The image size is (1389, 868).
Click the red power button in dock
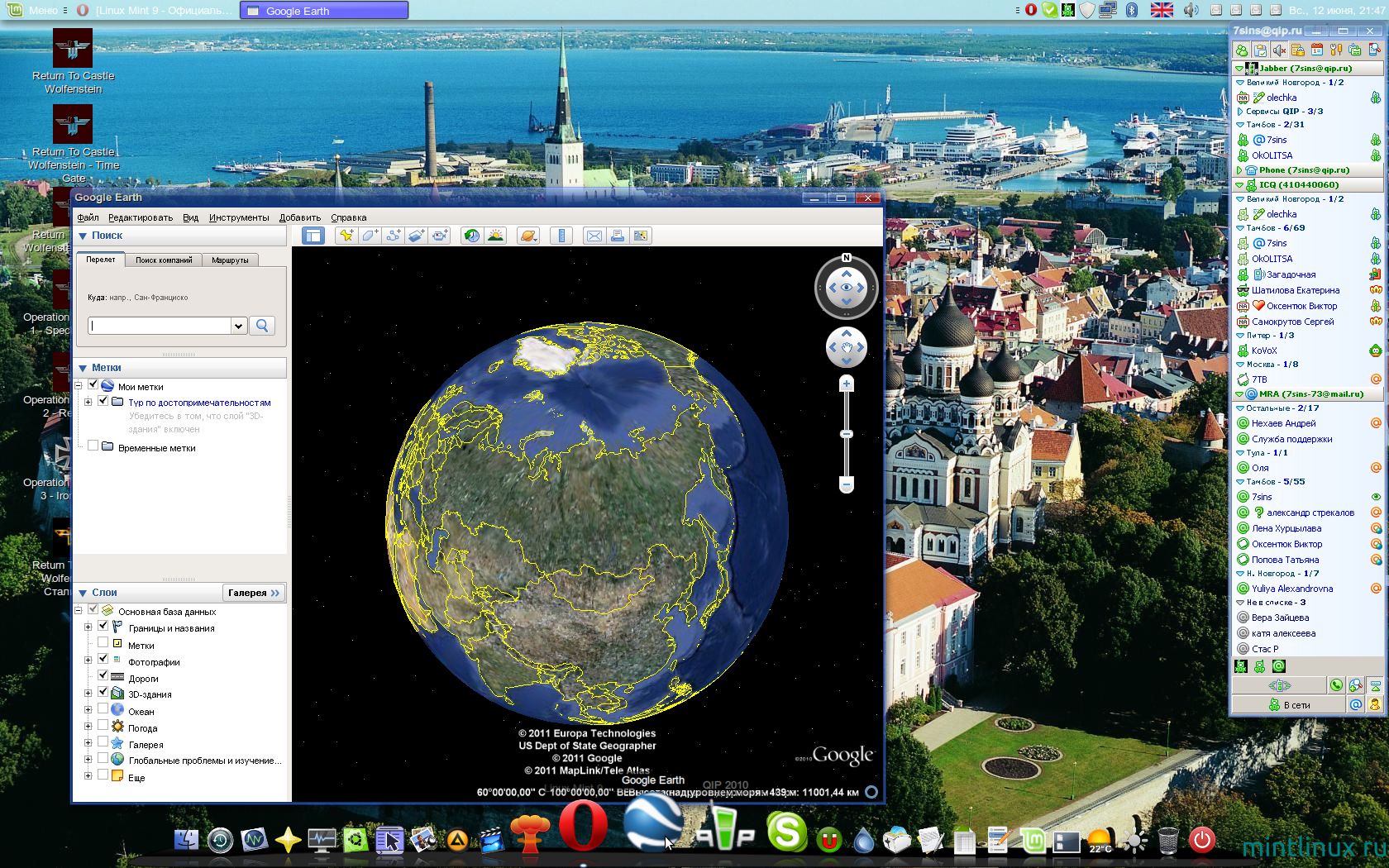click(1201, 840)
